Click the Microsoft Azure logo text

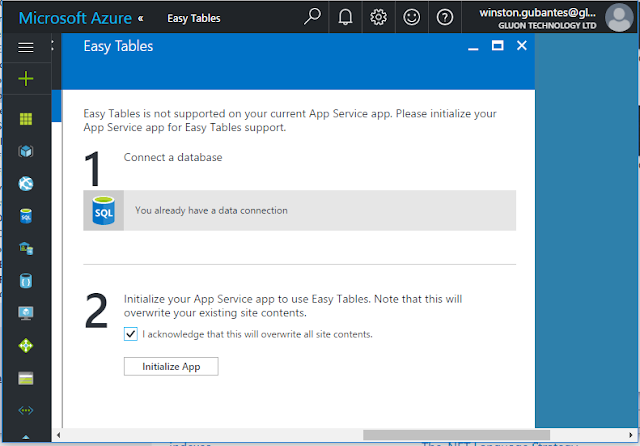tap(75, 18)
